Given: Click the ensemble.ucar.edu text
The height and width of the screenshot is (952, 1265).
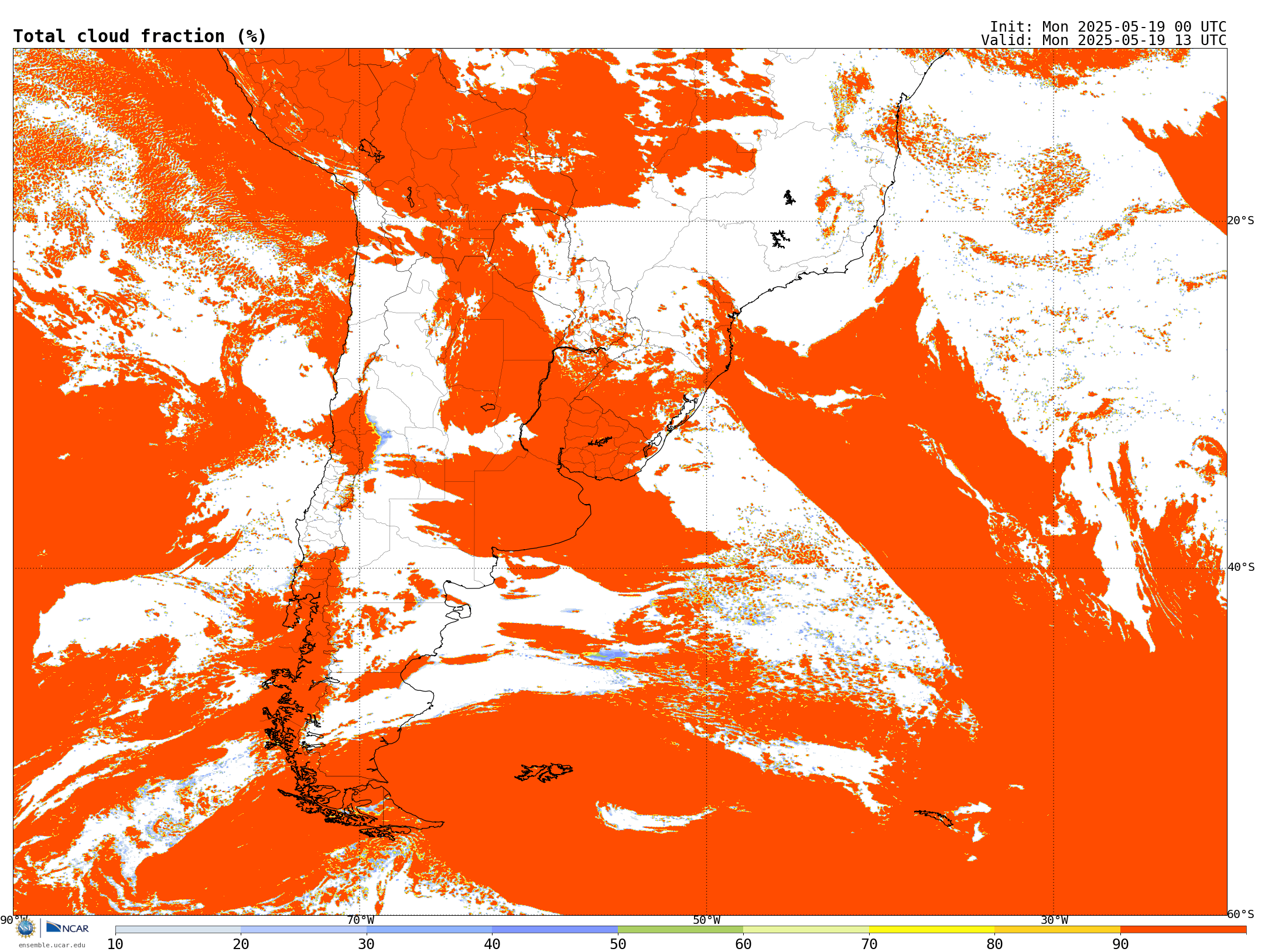Looking at the screenshot, I should [52, 945].
